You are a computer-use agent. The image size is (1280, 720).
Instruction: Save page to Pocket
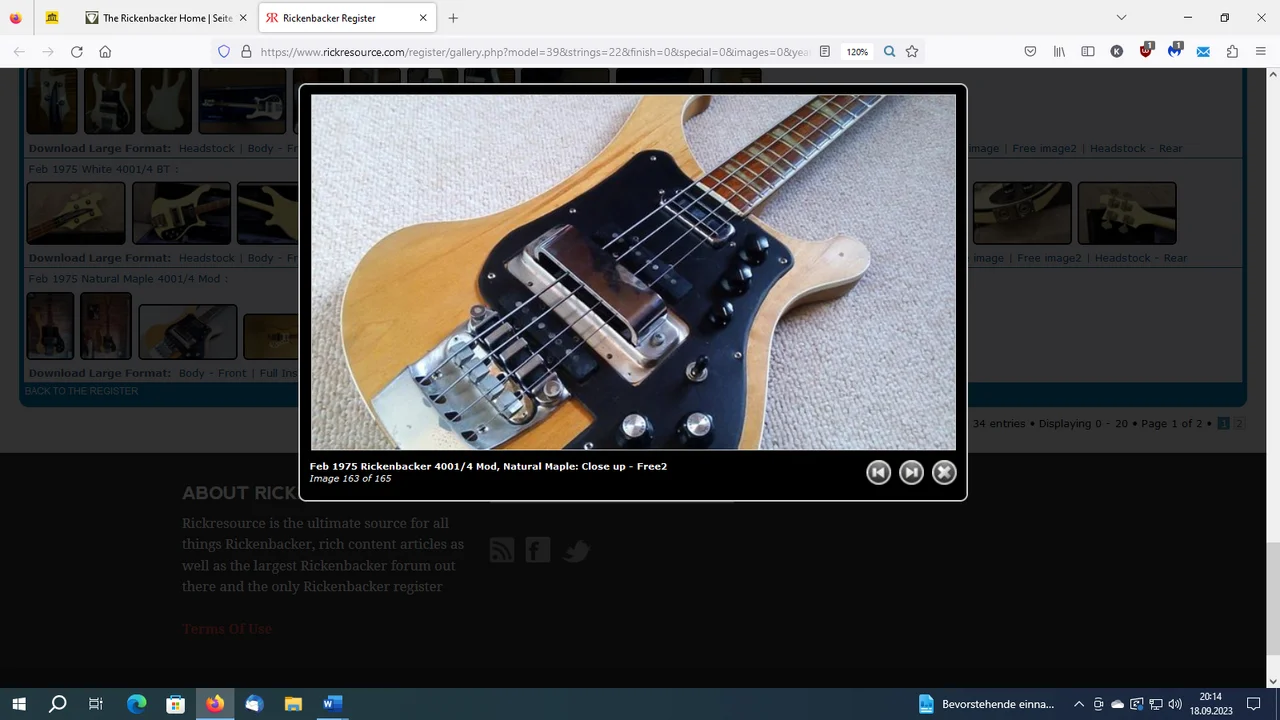1030,52
